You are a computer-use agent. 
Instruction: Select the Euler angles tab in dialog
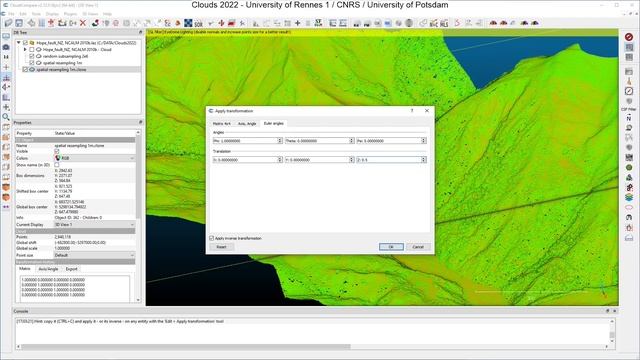tap(273, 123)
